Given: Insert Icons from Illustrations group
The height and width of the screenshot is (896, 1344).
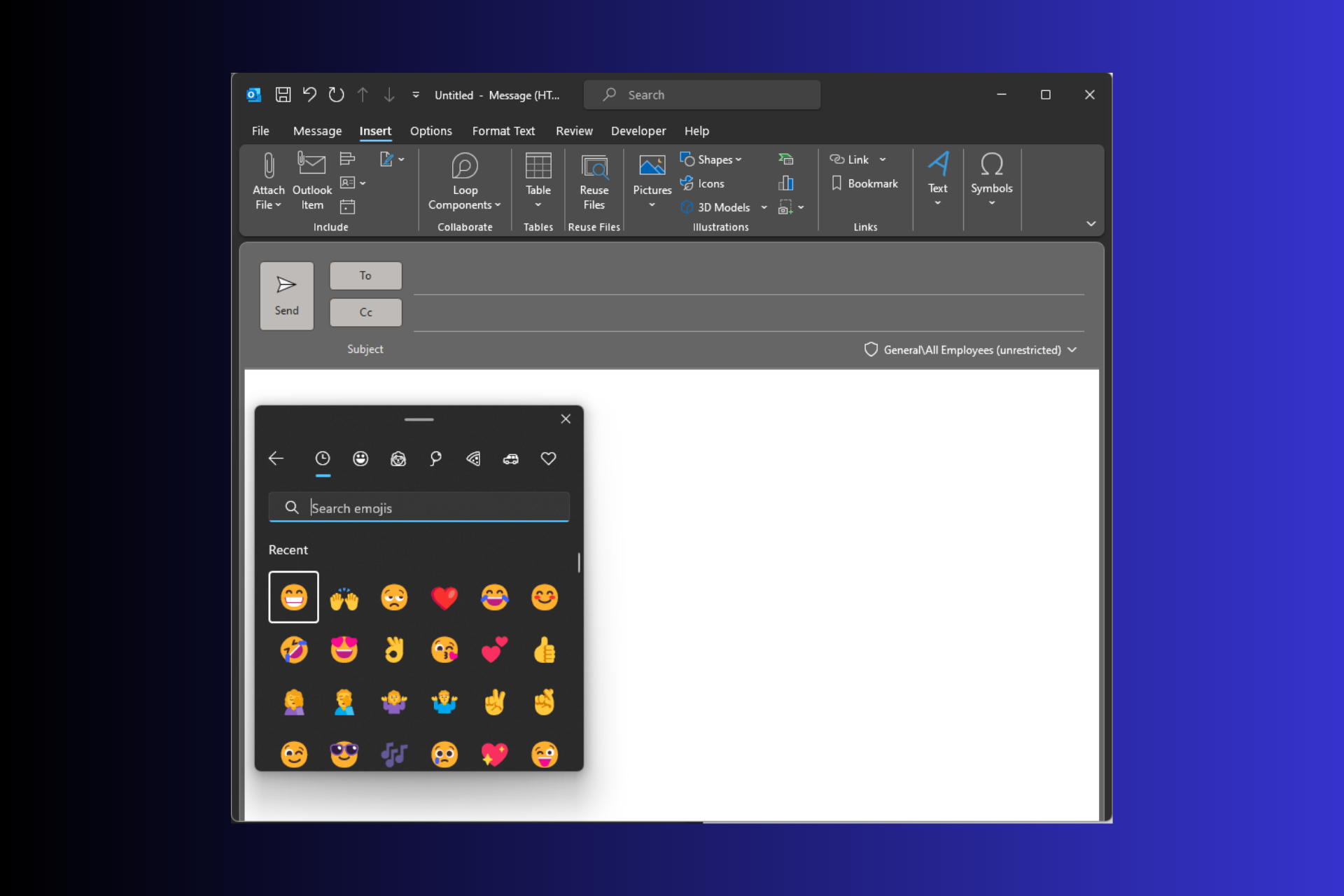Looking at the screenshot, I should [x=702, y=183].
